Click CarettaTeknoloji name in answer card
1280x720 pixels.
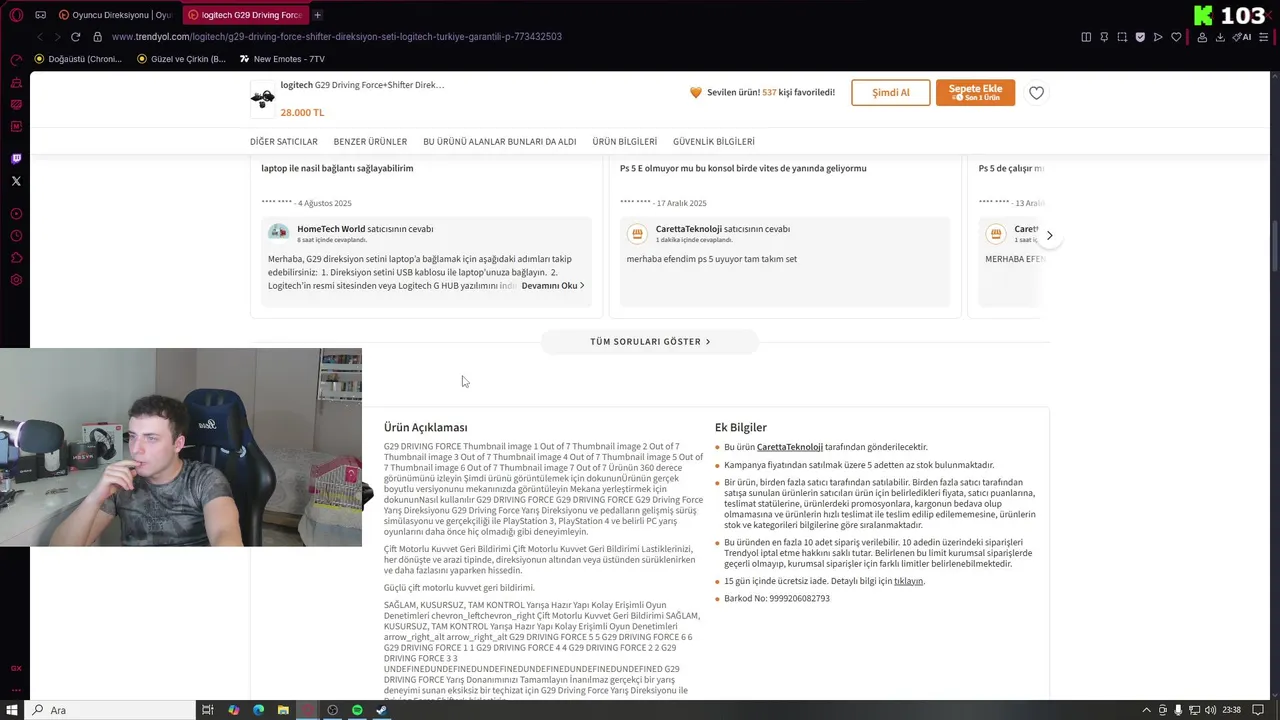(x=688, y=229)
